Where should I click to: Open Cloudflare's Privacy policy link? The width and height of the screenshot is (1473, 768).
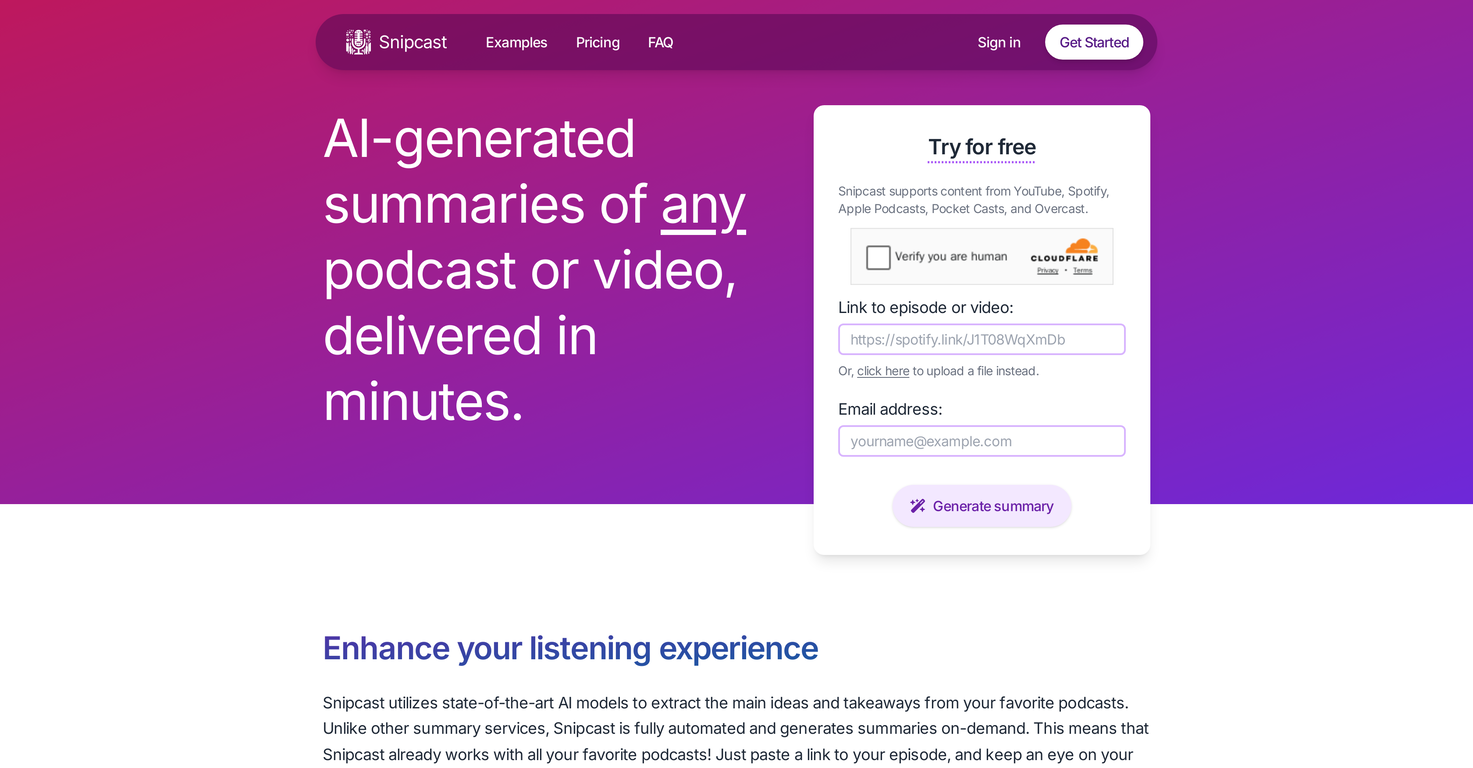(x=1046, y=270)
